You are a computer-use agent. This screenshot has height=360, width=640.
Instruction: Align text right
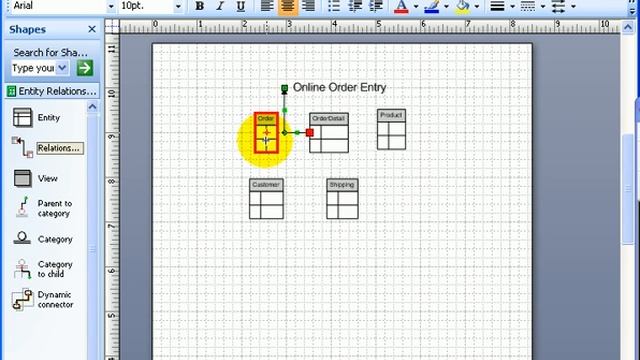[x=309, y=6]
